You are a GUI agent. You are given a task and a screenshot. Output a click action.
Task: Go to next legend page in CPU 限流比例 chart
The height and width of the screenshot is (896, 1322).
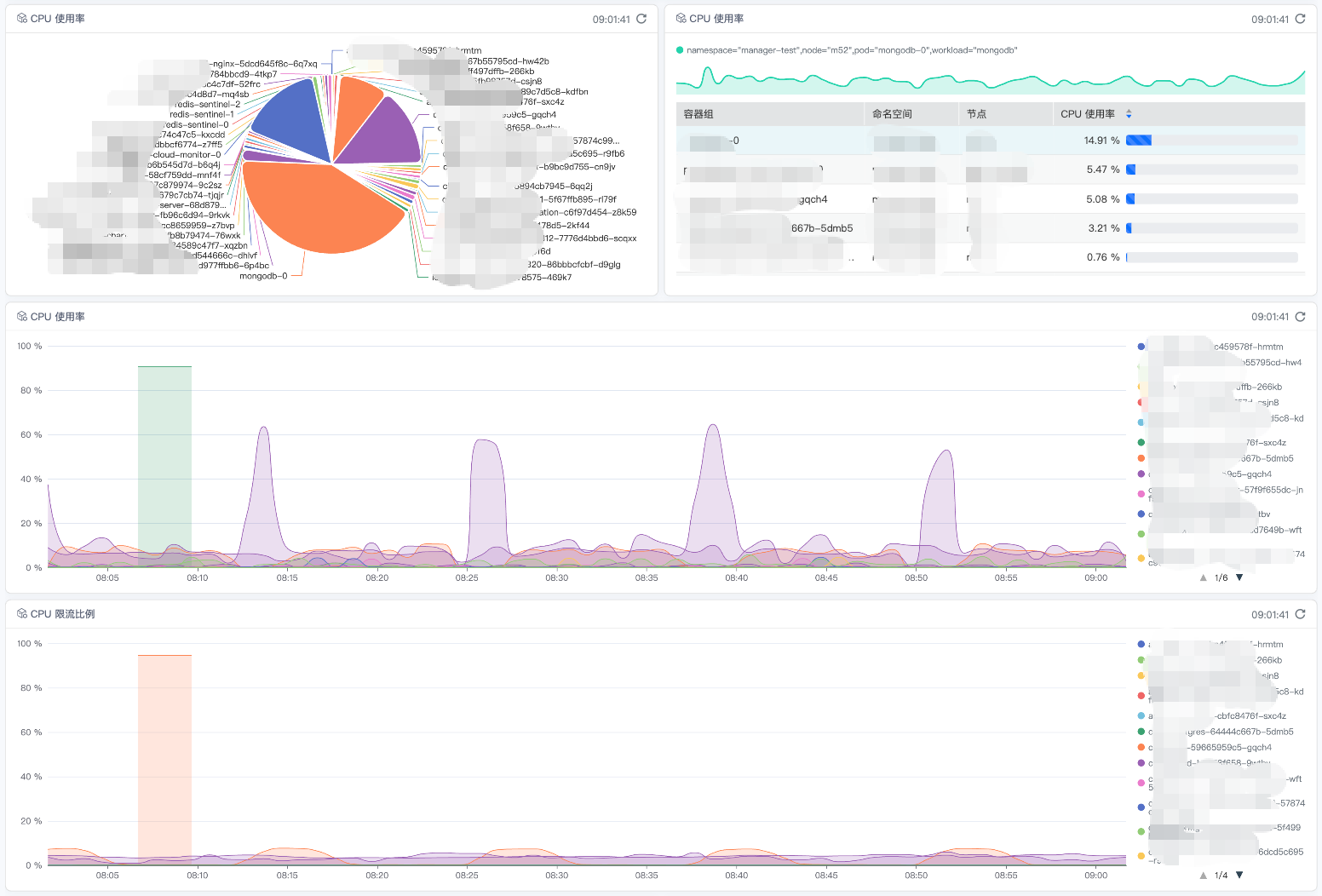click(1239, 876)
